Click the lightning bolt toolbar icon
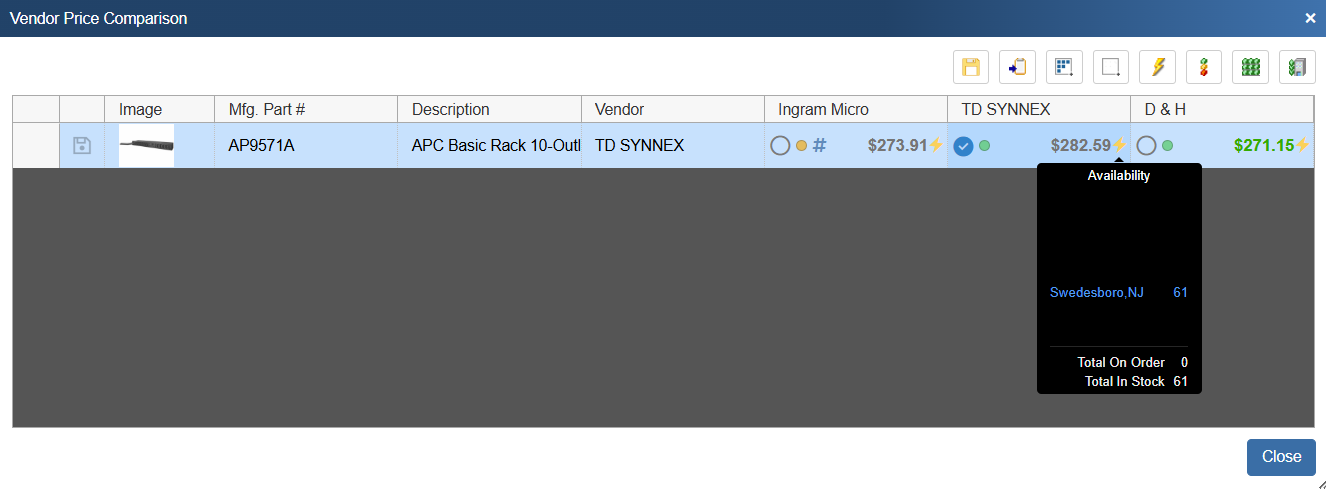Viewport: 1326px width, 490px height. [1158, 67]
